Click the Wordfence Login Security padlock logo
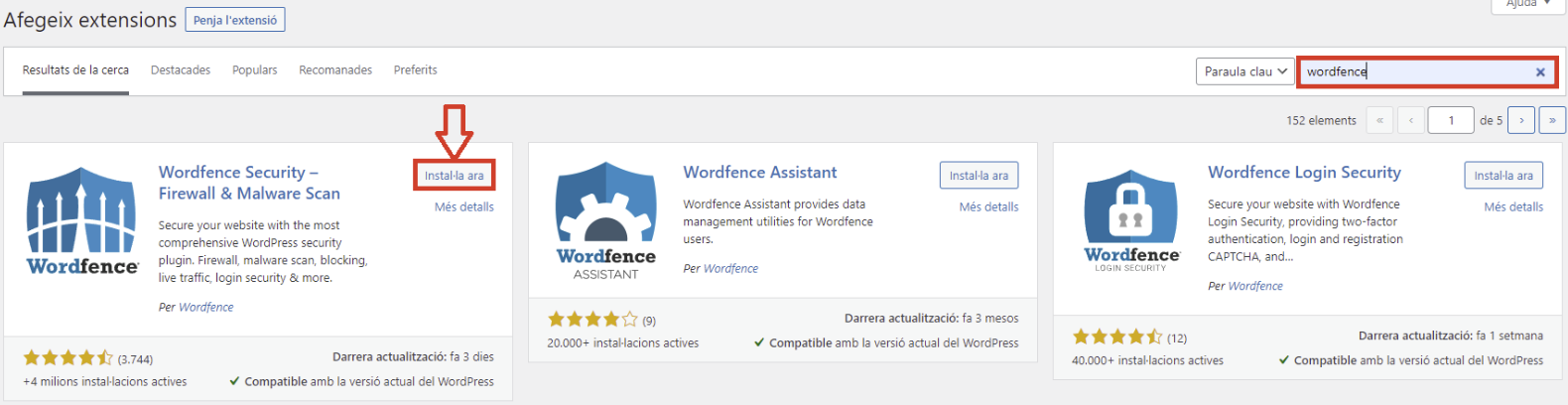The image size is (1568, 405). pos(1131,221)
